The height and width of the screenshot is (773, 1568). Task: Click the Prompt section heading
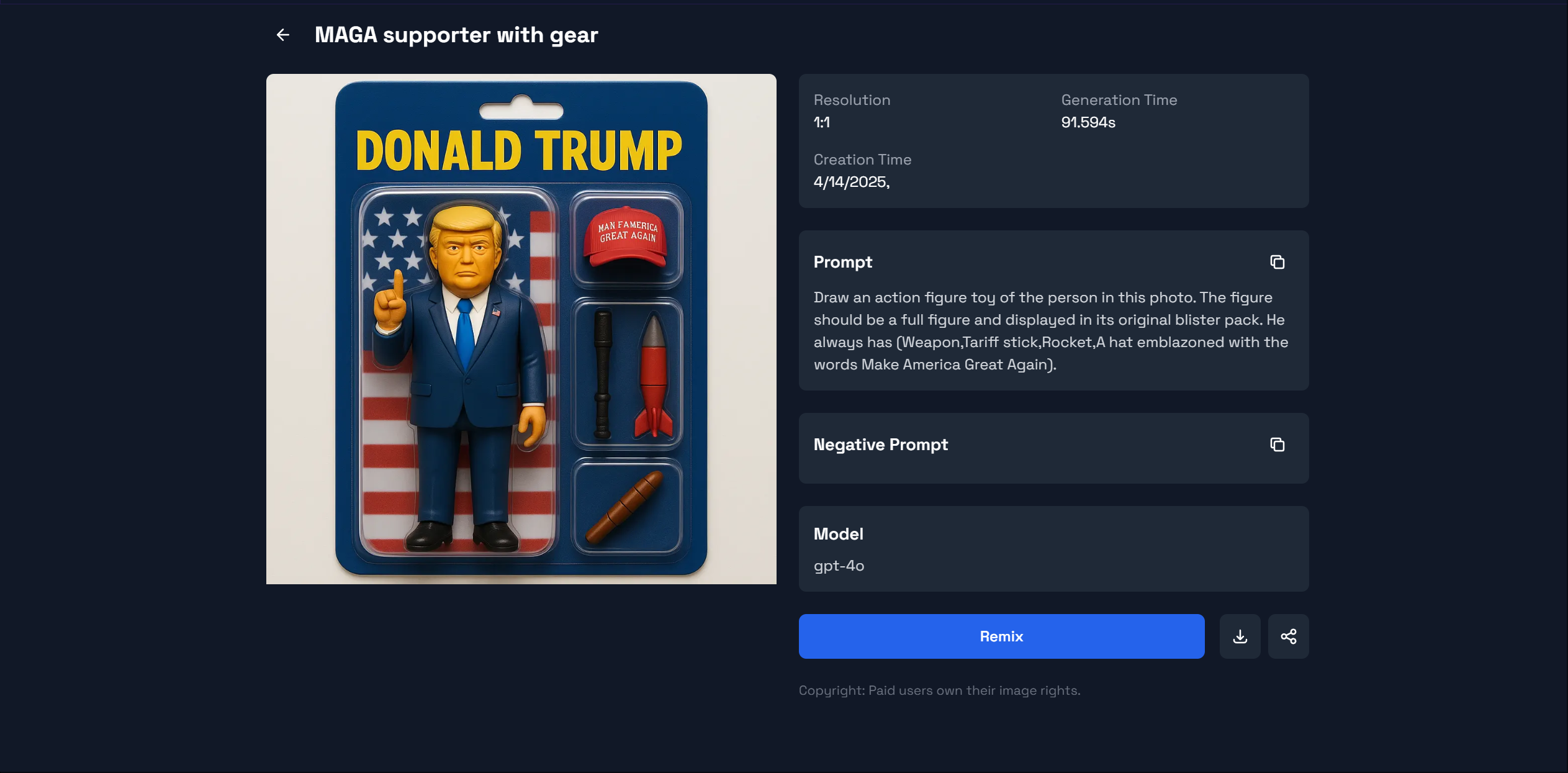[843, 262]
